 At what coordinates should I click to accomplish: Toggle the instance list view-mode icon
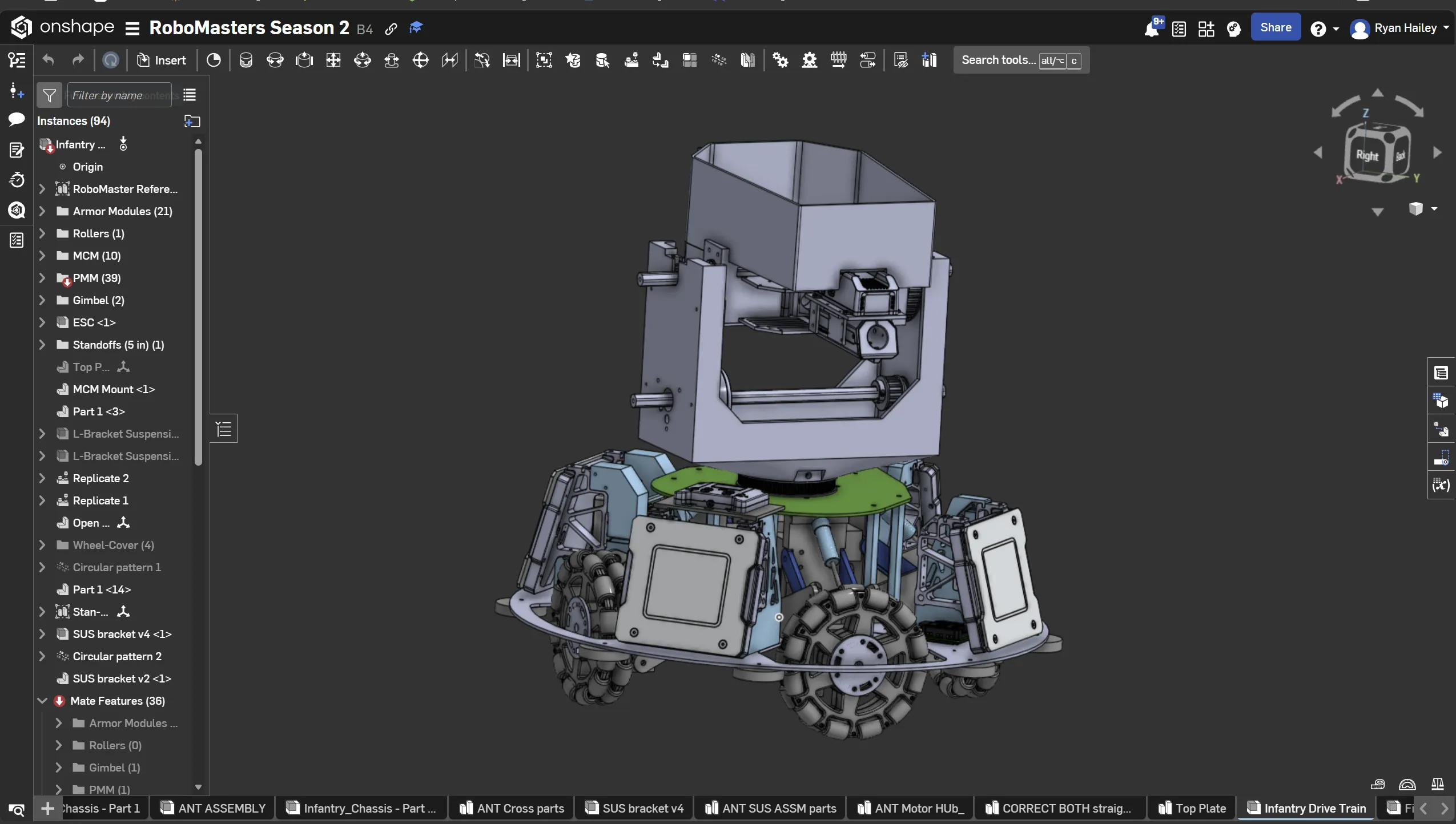(x=190, y=95)
